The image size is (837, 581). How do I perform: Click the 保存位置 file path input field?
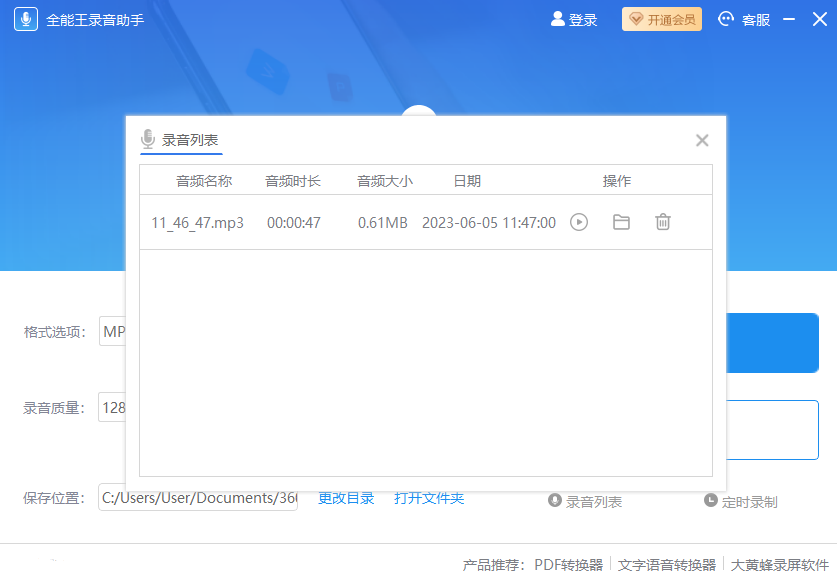(x=197, y=498)
